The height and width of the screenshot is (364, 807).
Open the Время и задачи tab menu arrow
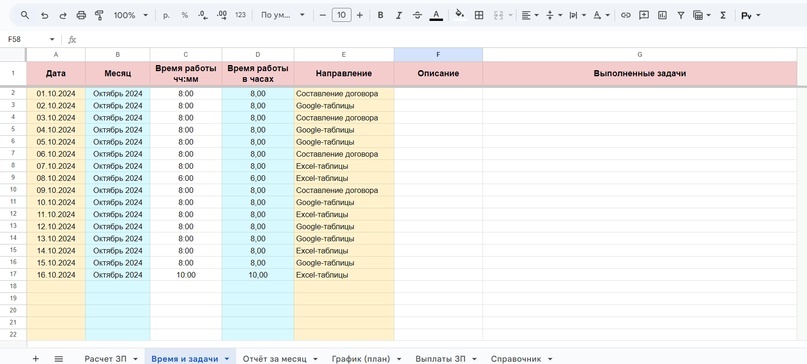[227, 359]
